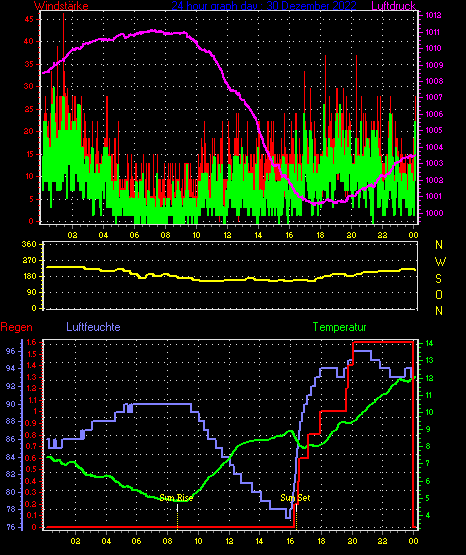Click pressure axis value 1003
Viewport: 466px width, 555px height.
click(x=433, y=163)
